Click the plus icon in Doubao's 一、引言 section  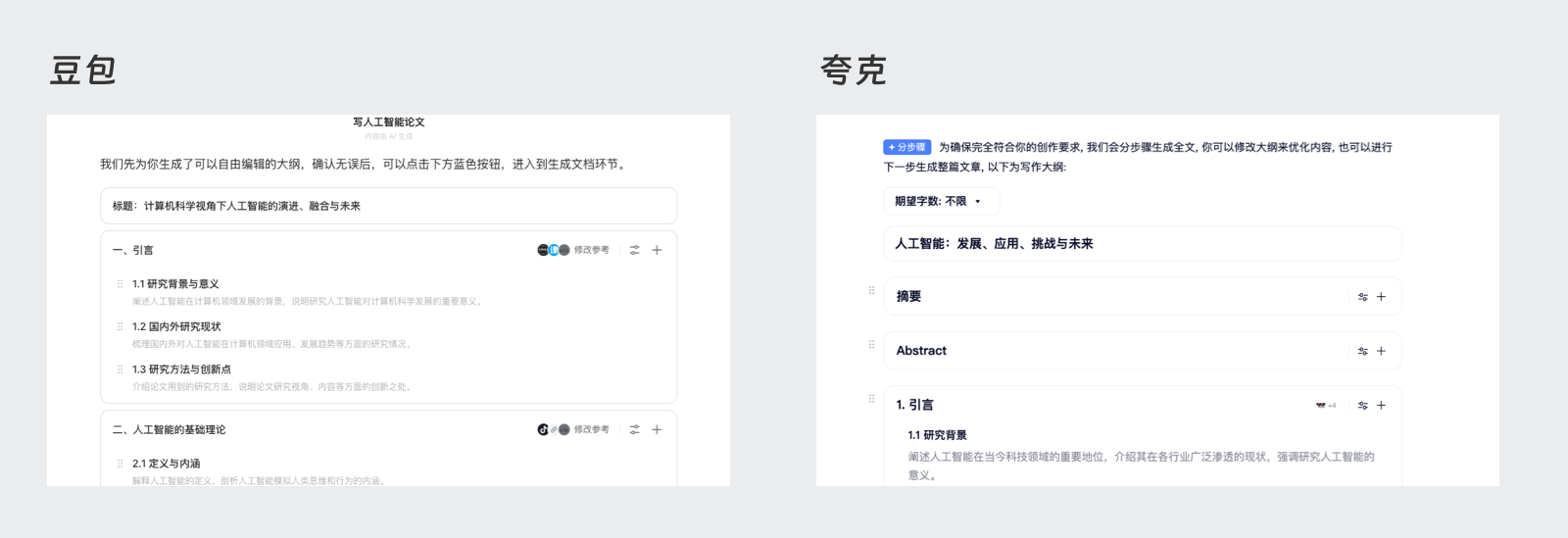(x=657, y=250)
